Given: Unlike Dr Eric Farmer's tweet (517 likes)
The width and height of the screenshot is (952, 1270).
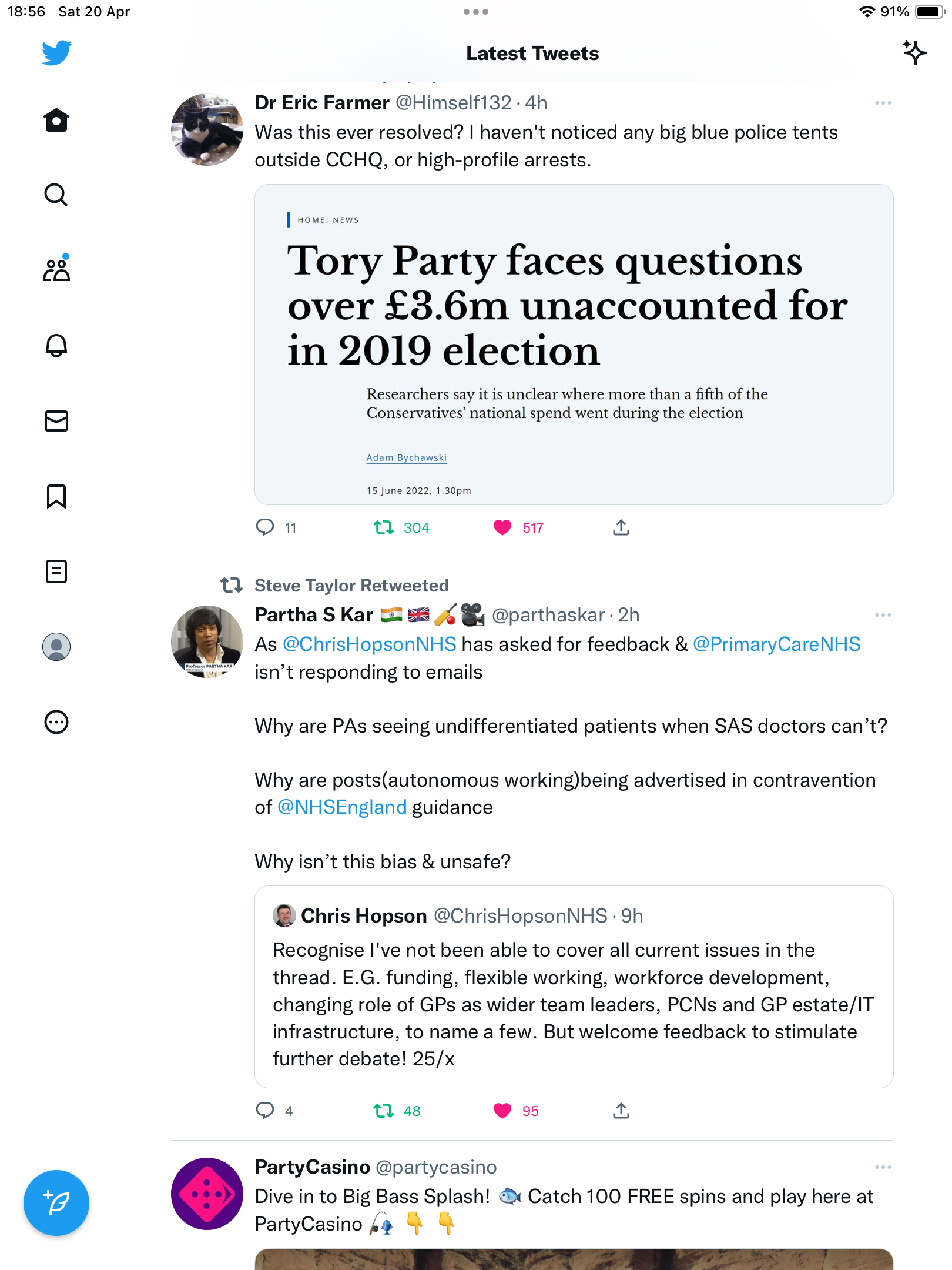Looking at the screenshot, I should point(502,527).
